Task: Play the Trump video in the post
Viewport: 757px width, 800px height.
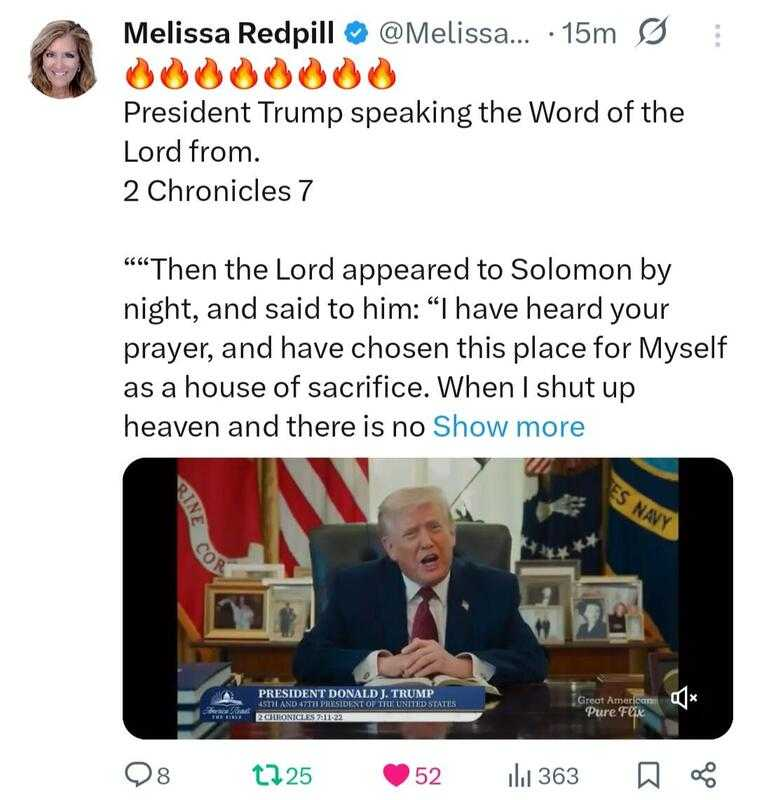Action: click(427, 597)
